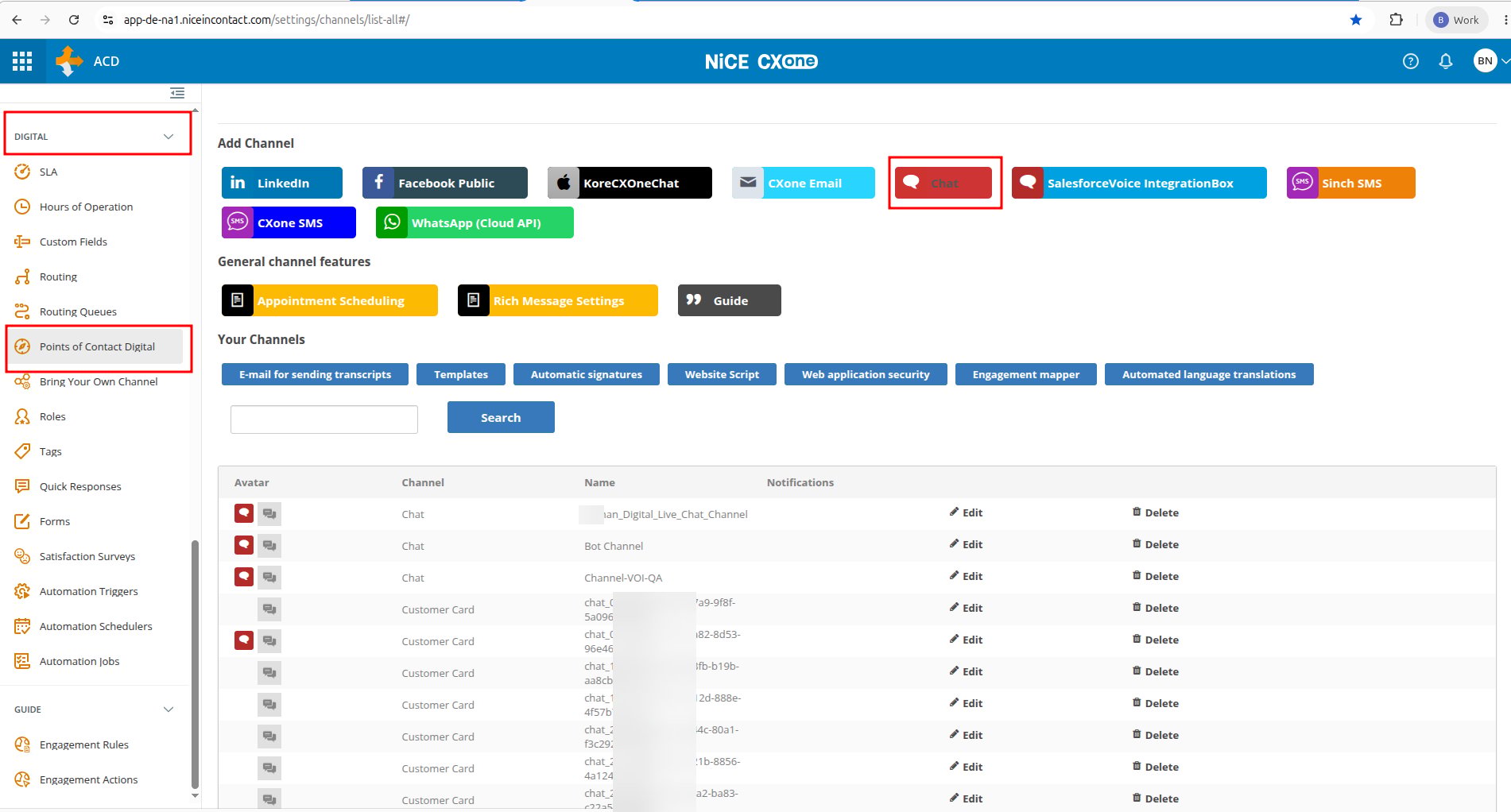
Task: Open the Work browser profile chip
Action: [x=1457, y=20]
